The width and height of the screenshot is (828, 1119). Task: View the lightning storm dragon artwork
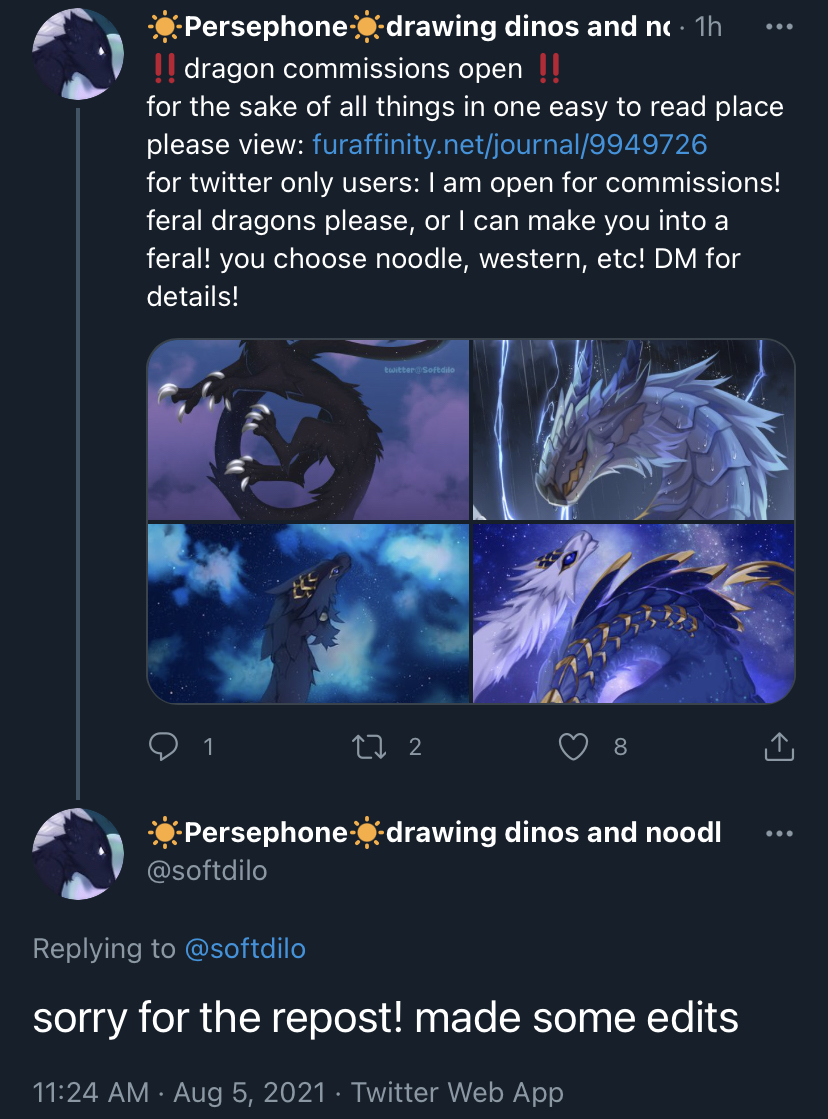coord(634,430)
